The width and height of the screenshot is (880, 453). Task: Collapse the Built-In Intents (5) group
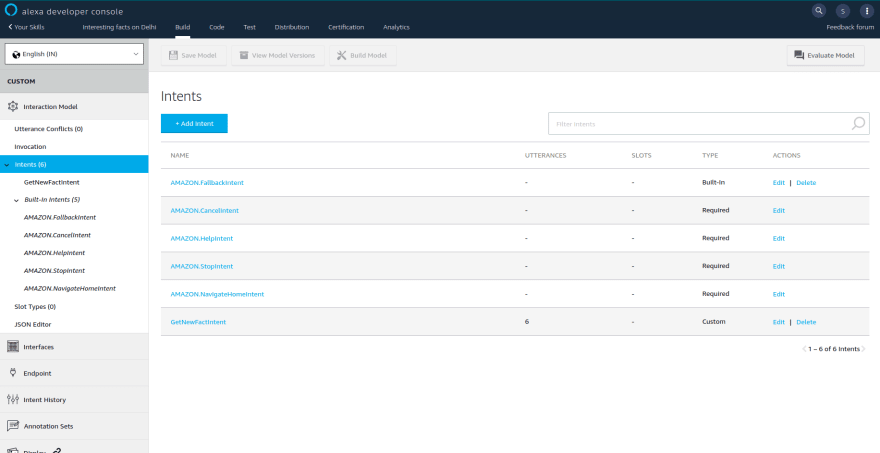click(16, 200)
